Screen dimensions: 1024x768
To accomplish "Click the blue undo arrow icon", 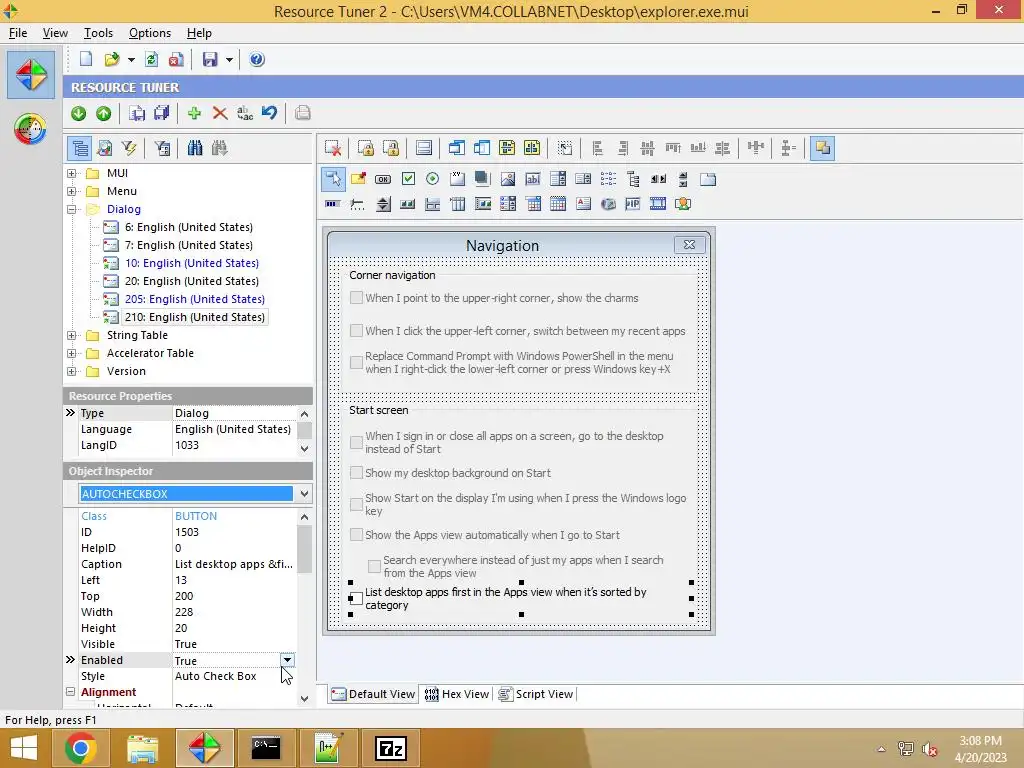I will 269,113.
